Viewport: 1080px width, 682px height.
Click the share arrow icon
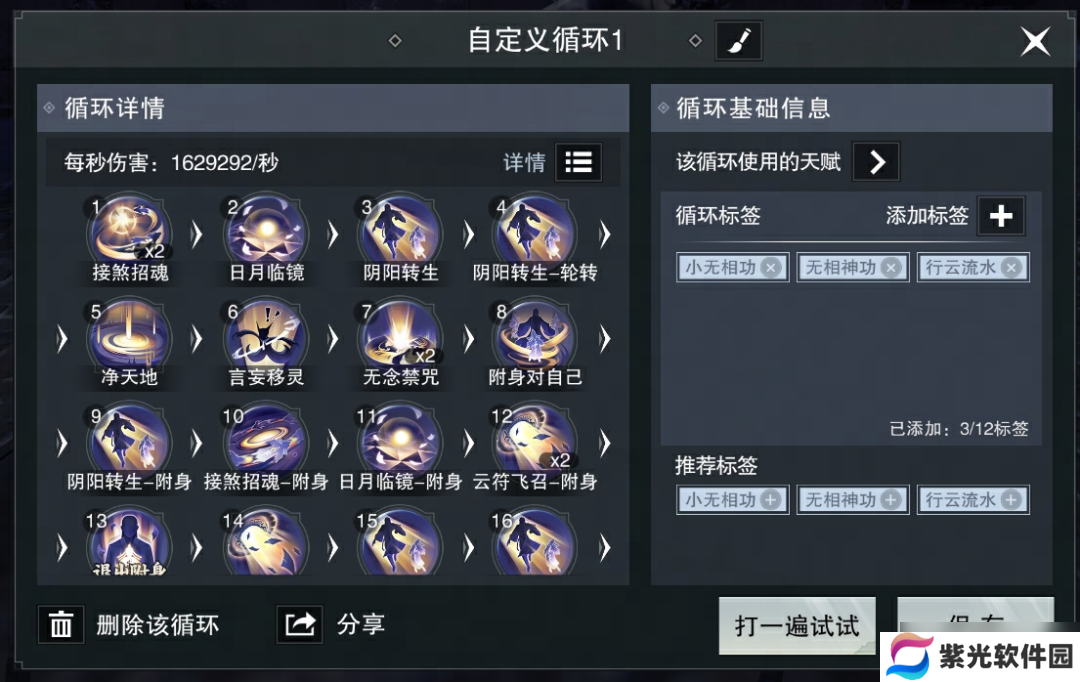tap(300, 625)
